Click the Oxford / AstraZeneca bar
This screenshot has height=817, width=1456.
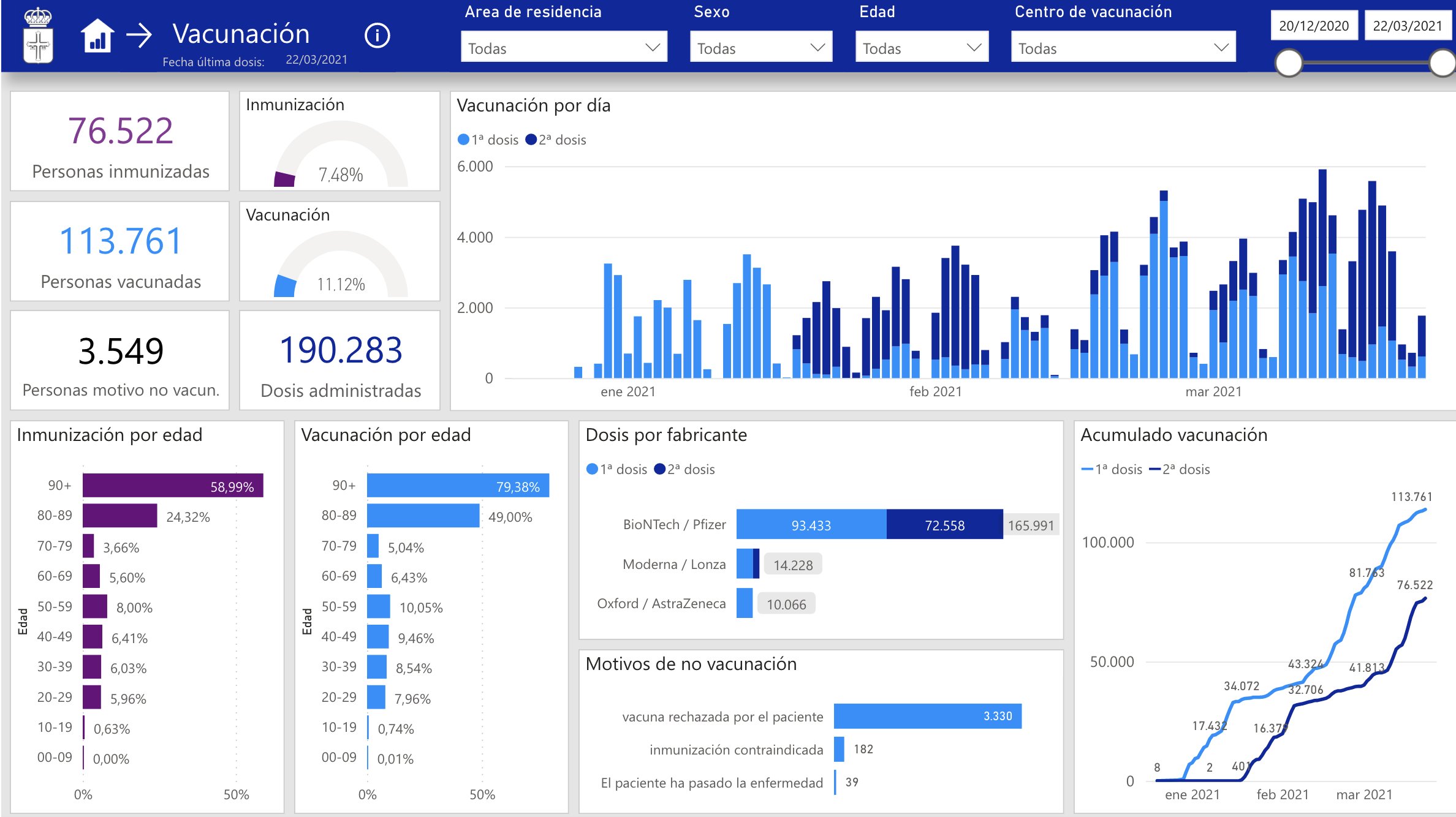[x=745, y=603]
